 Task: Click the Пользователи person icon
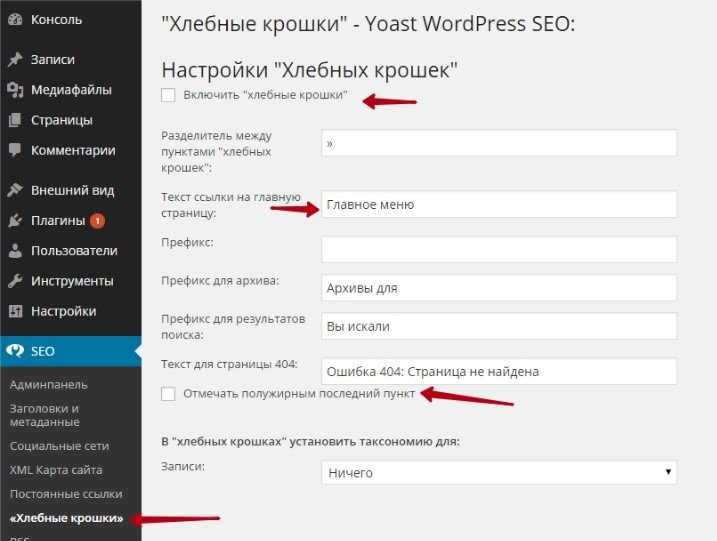point(15,251)
